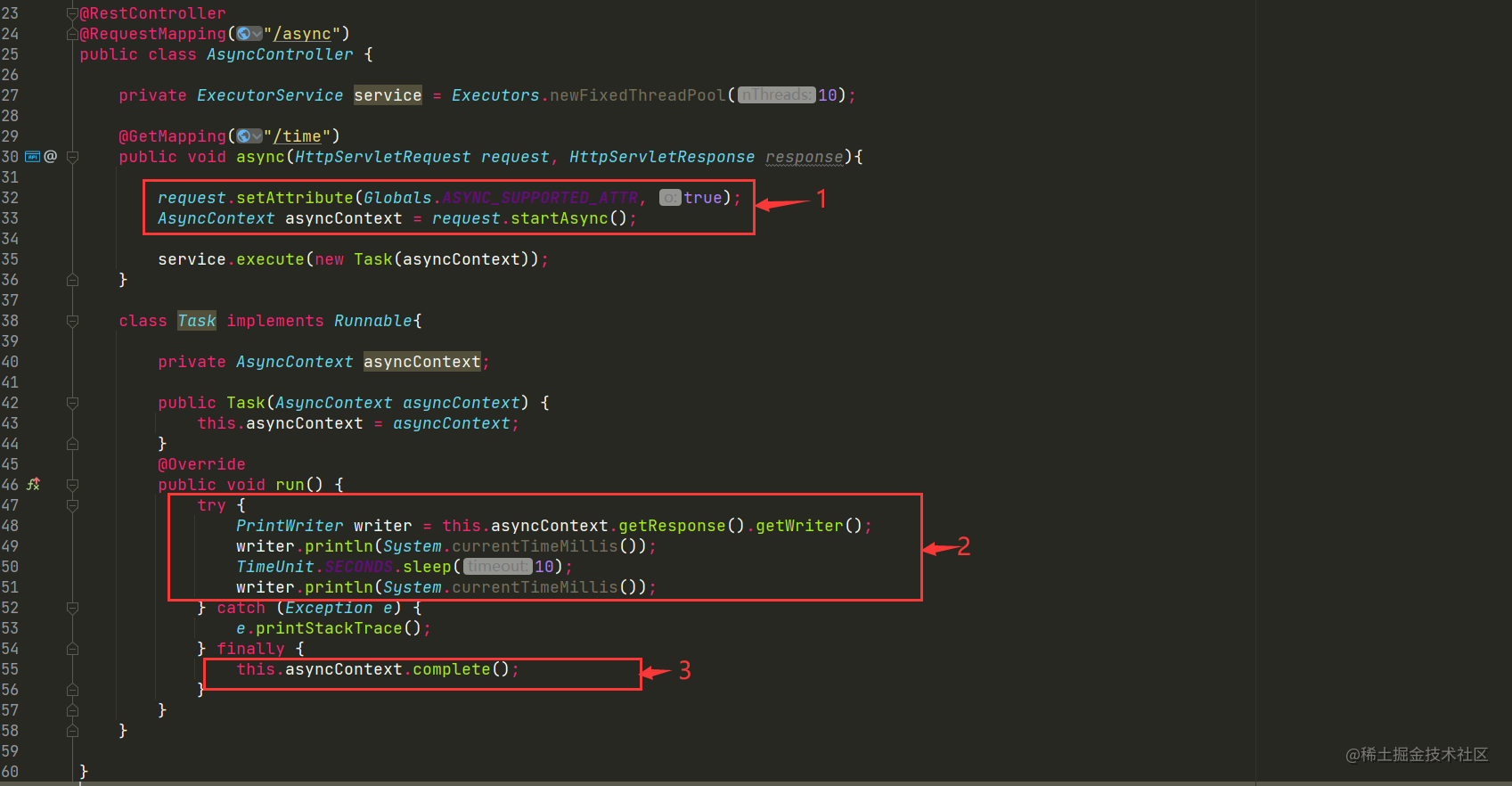Click the API endpoint gutter icon on line 30
The image size is (1512, 786).
pyautogui.click(x=32, y=156)
